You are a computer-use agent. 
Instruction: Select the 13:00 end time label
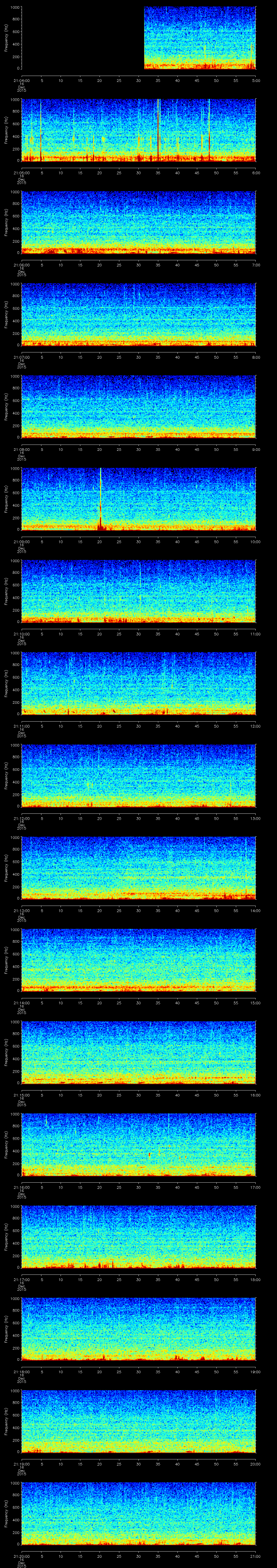(255, 819)
